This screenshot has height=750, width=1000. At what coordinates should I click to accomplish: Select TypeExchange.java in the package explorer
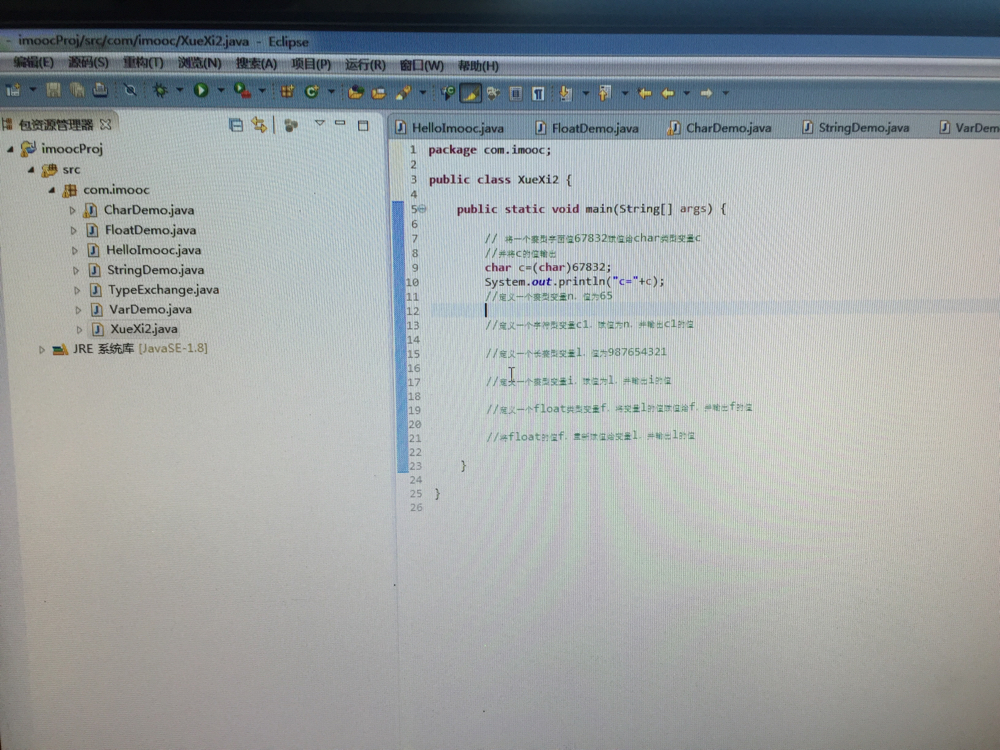(x=163, y=289)
